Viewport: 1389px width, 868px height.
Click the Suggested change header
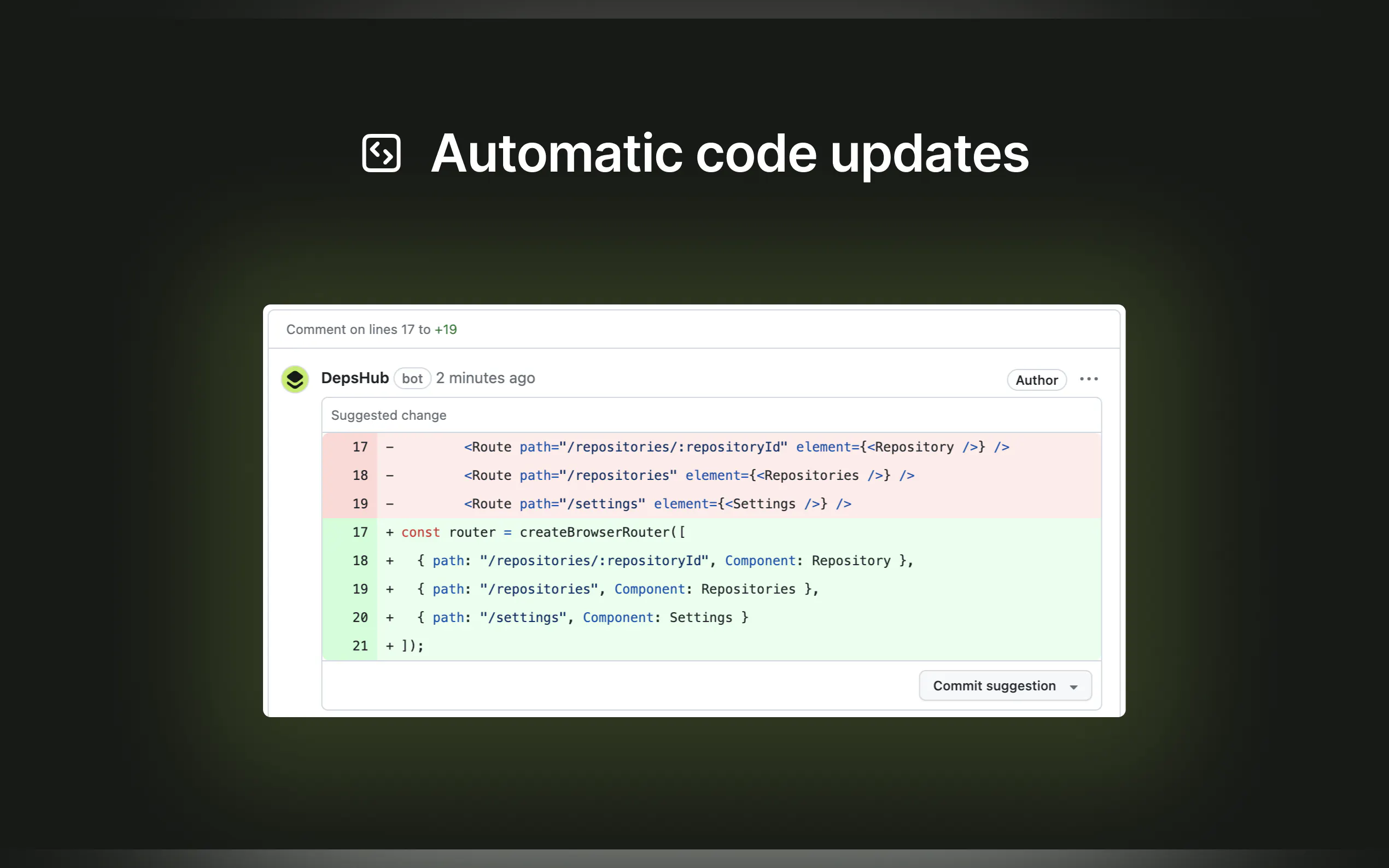tap(388, 415)
